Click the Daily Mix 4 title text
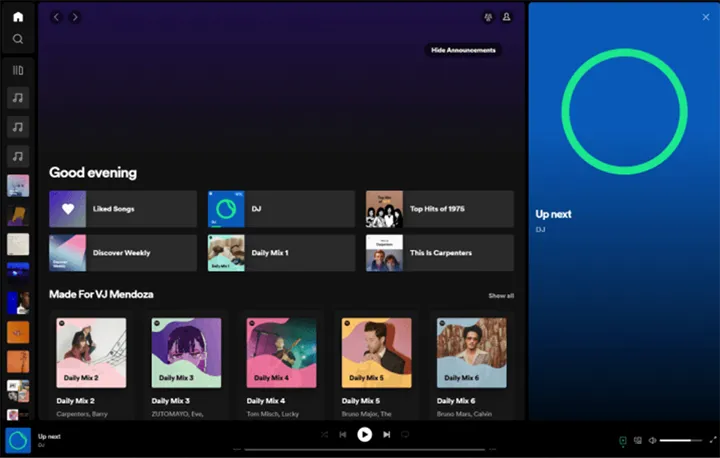This screenshot has height=458, width=720. tap(265, 401)
